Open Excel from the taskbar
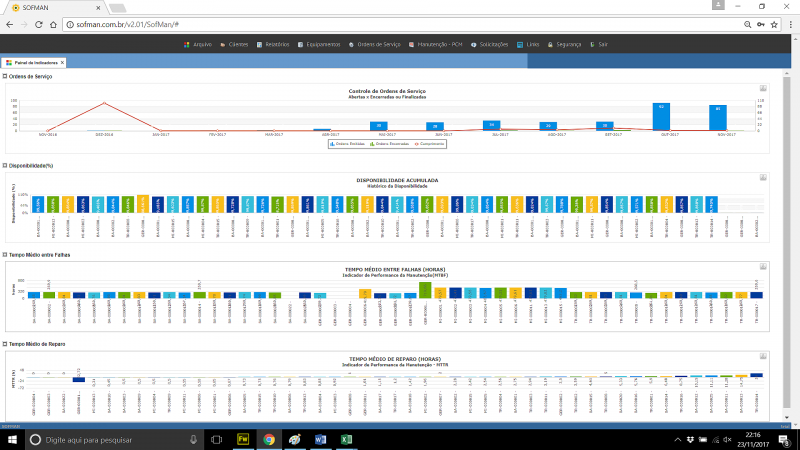800x450 pixels. click(x=346, y=439)
